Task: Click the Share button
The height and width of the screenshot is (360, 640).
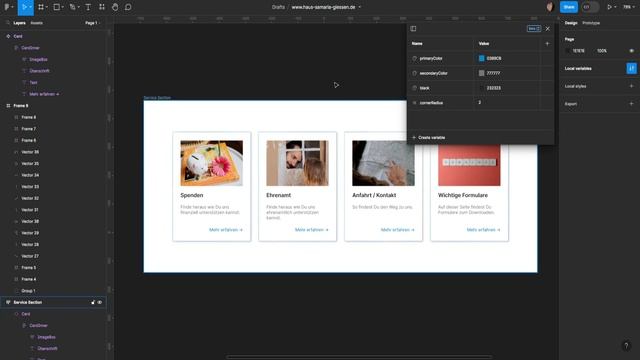Action: click(x=569, y=7)
